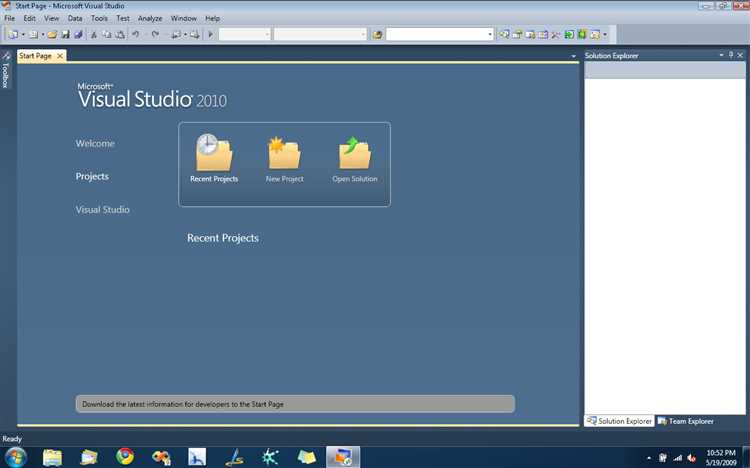The image size is (750, 468).
Task: Click the Find in Files toolbar icon
Action: tap(377, 34)
